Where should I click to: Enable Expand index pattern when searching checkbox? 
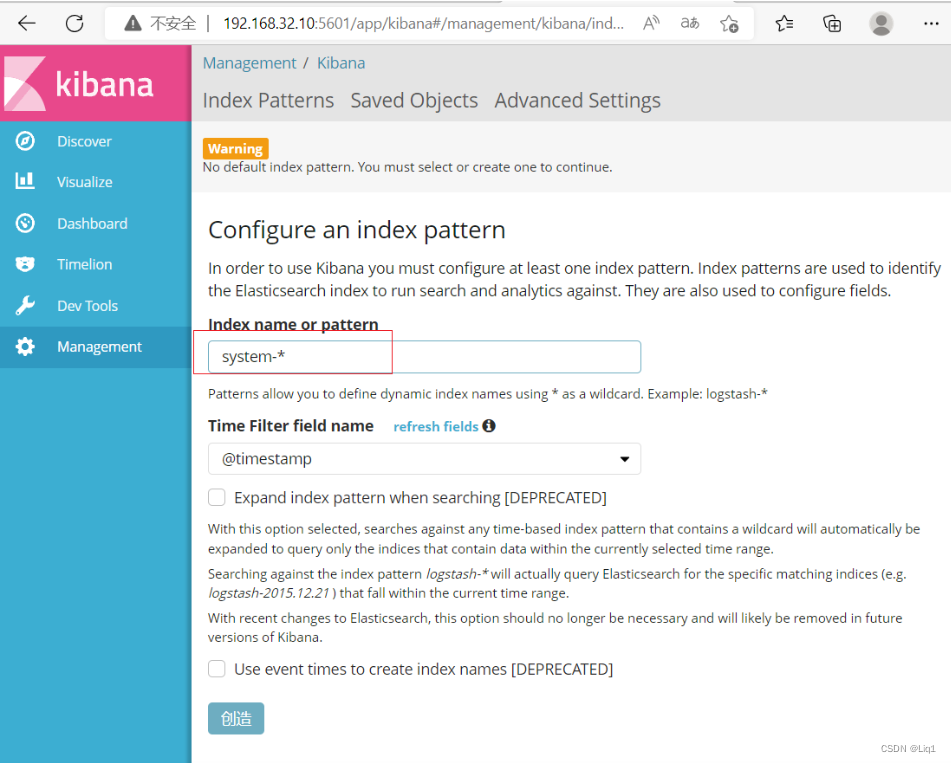point(217,497)
